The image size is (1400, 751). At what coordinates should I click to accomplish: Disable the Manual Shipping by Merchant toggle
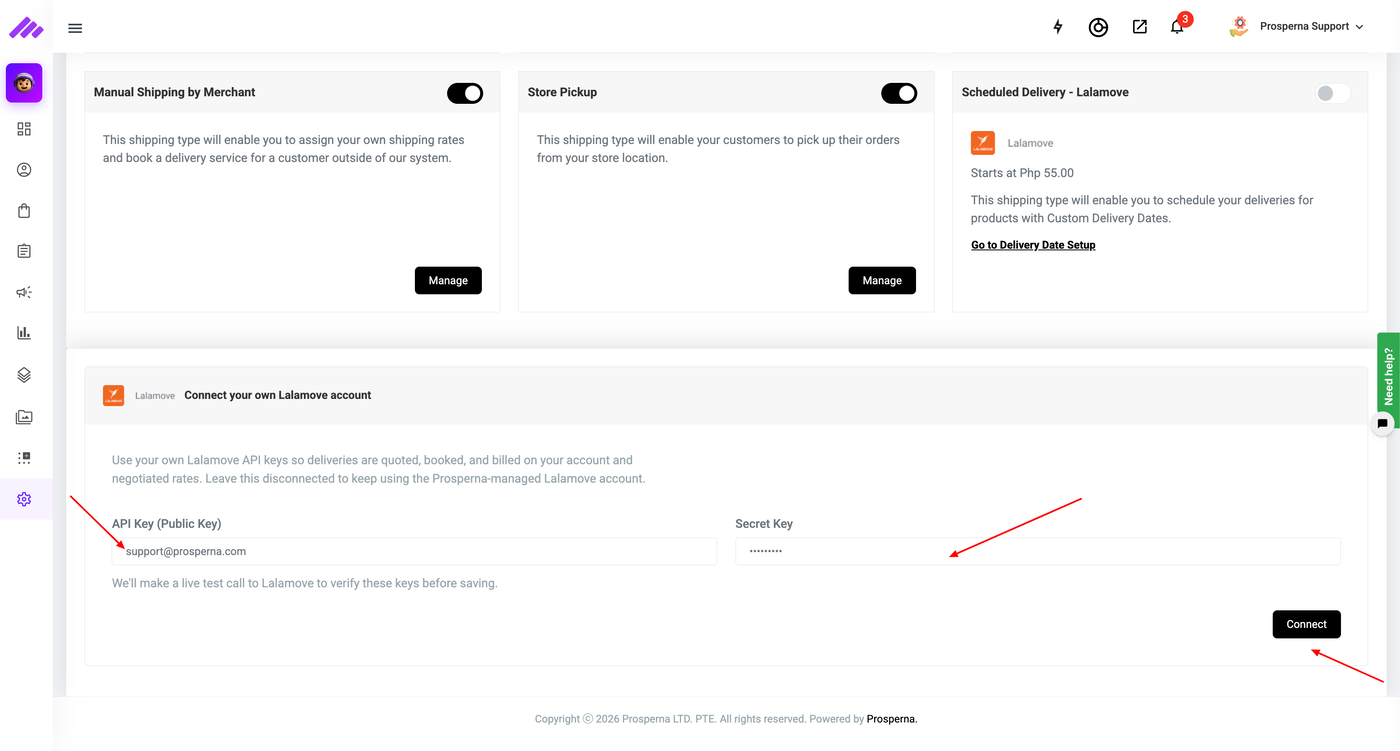pyautogui.click(x=465, y=93)
